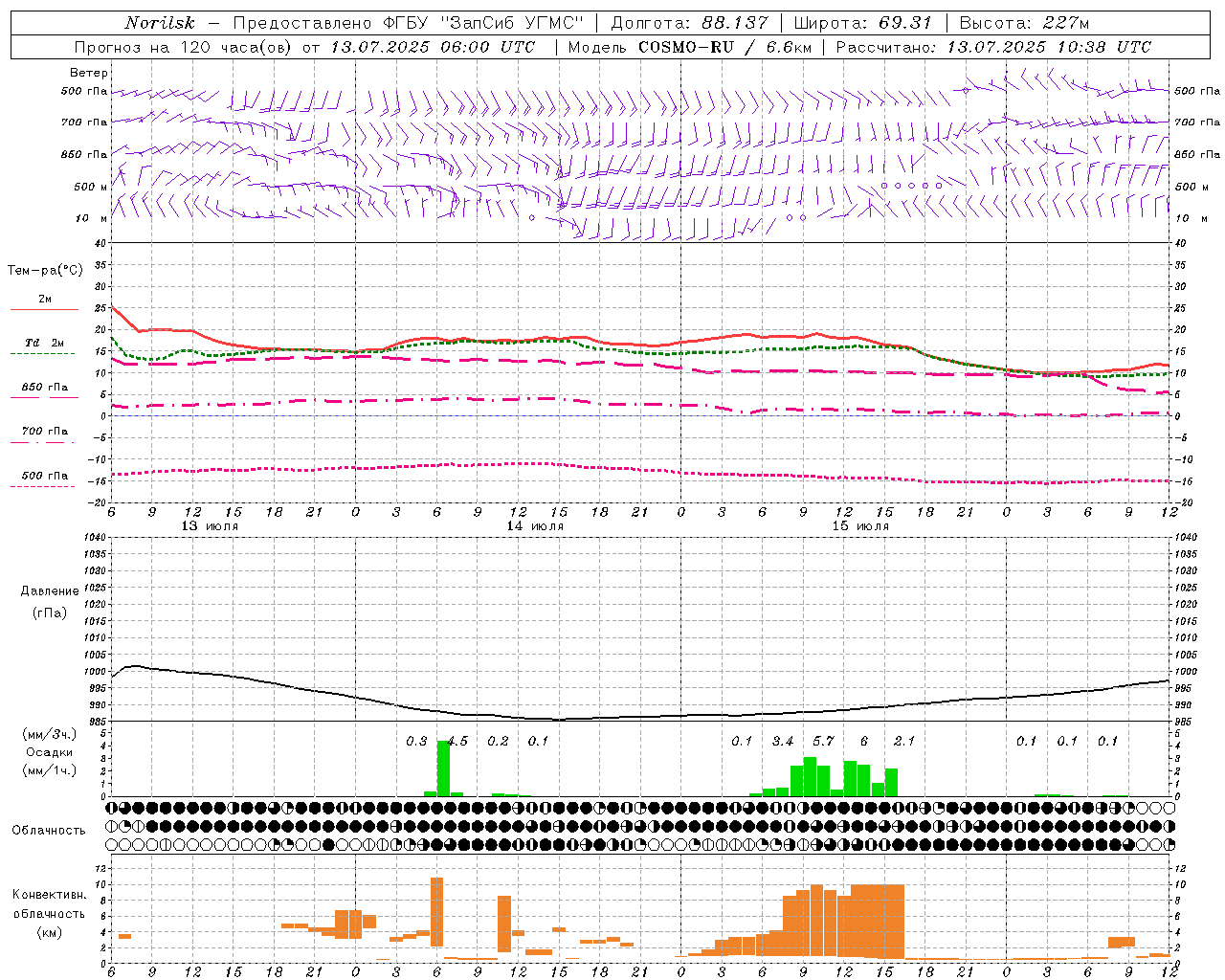Click the "Norilsk" station title
This screenshot has width=1225, height=980.
[159, 23]
